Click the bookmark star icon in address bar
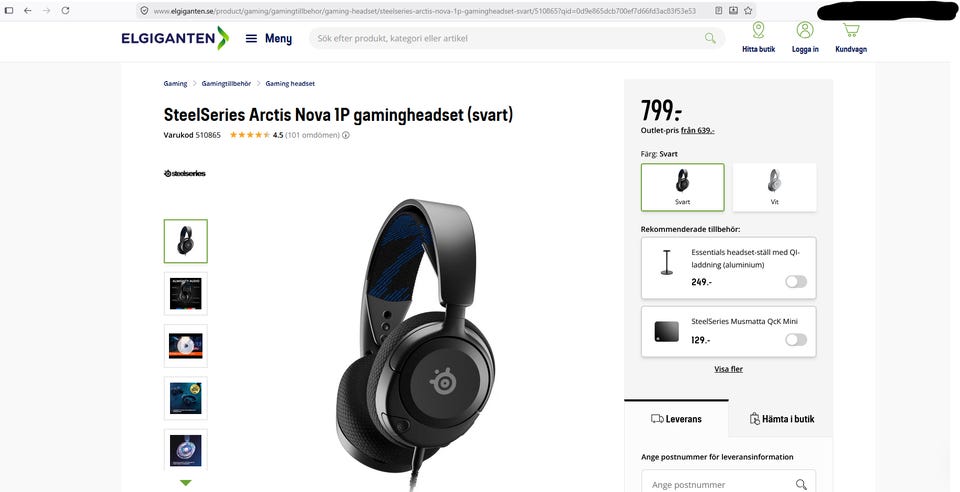Viewport: 960px width, 492px height. click(748, 10)
